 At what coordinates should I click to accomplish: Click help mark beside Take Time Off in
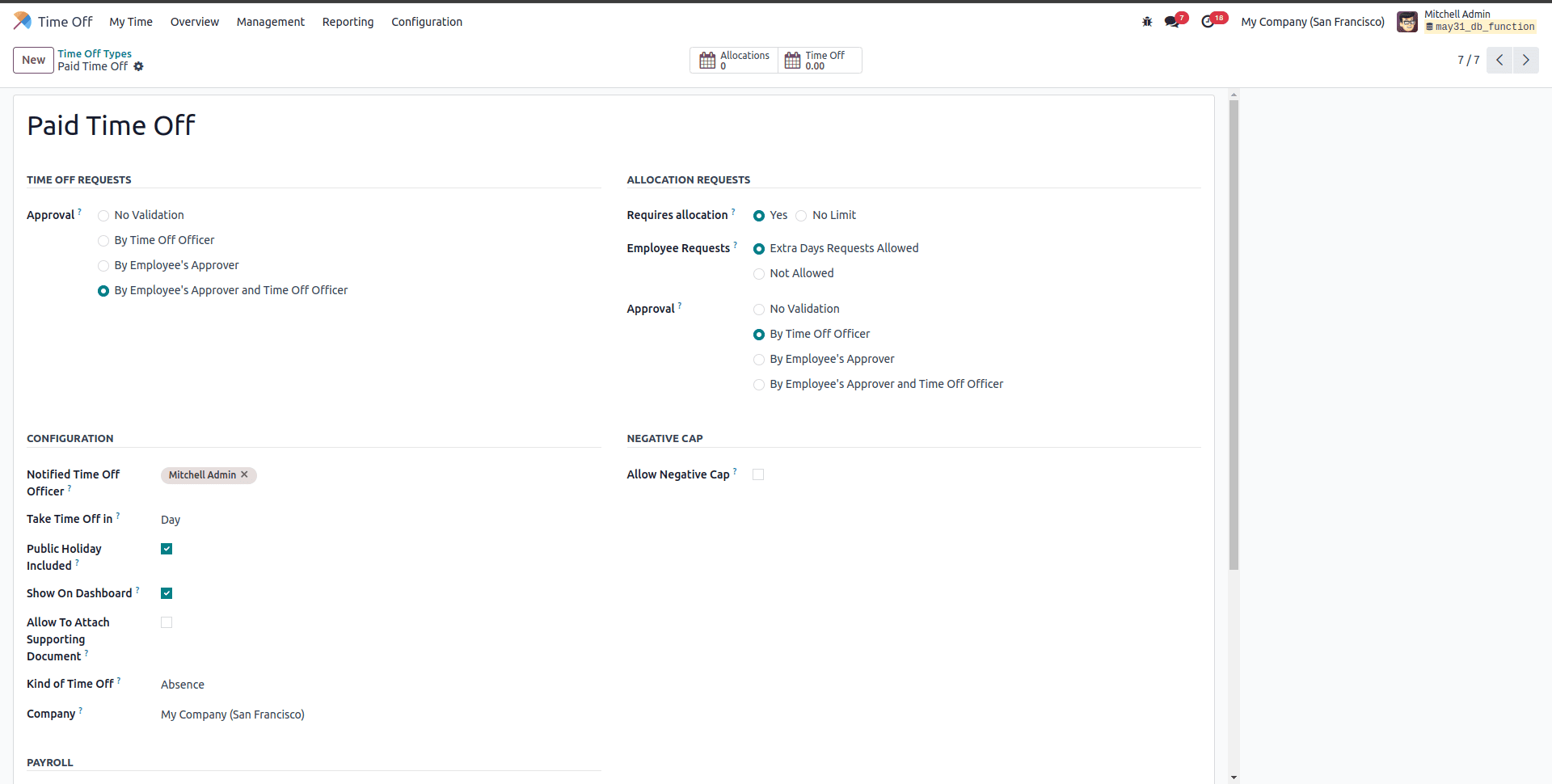click(x=118, y=516)
